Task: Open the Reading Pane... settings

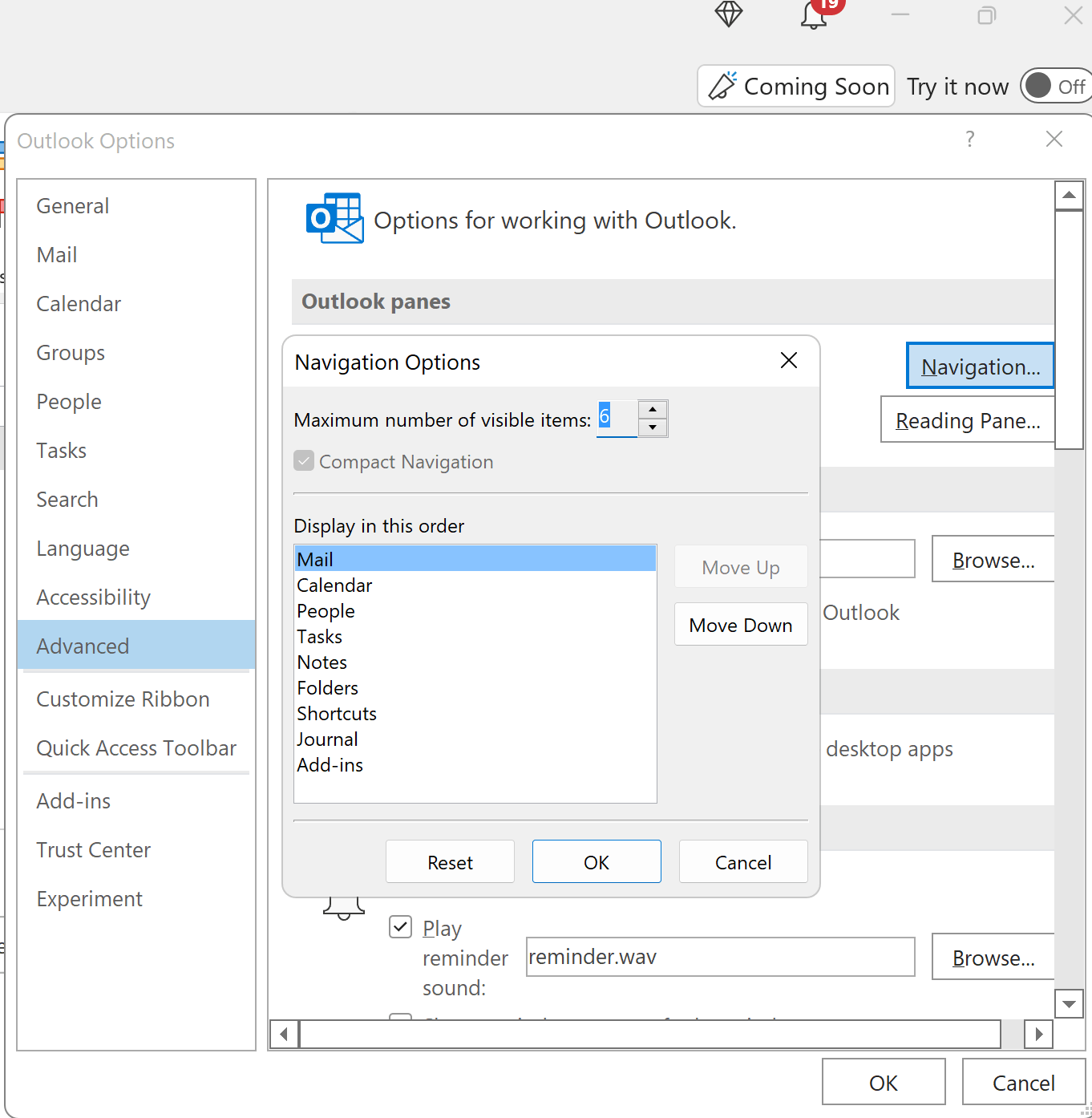Action: point(968,420)
